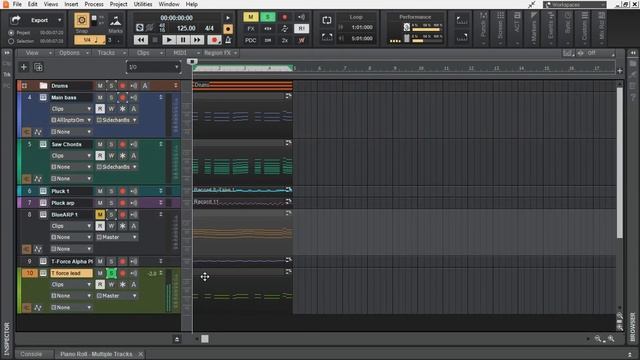Click the global Mute (M) button

click(251, 17)
